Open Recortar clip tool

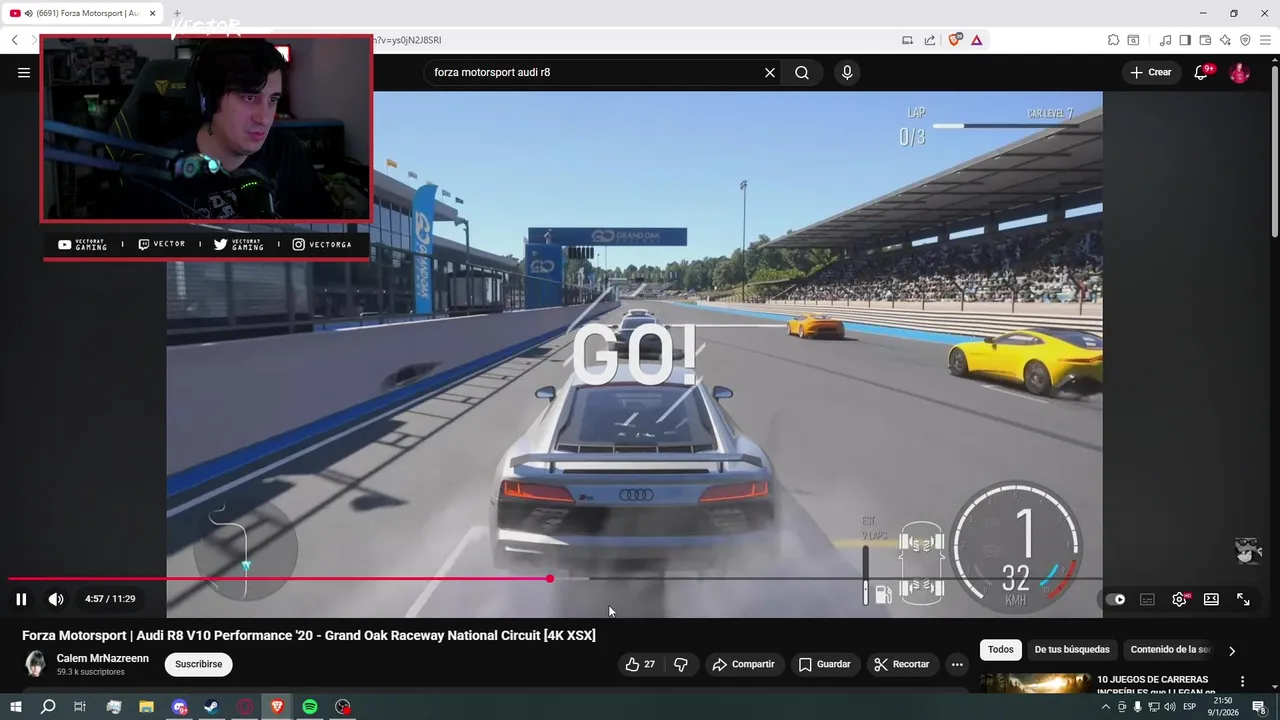click(x=902, y=664)
